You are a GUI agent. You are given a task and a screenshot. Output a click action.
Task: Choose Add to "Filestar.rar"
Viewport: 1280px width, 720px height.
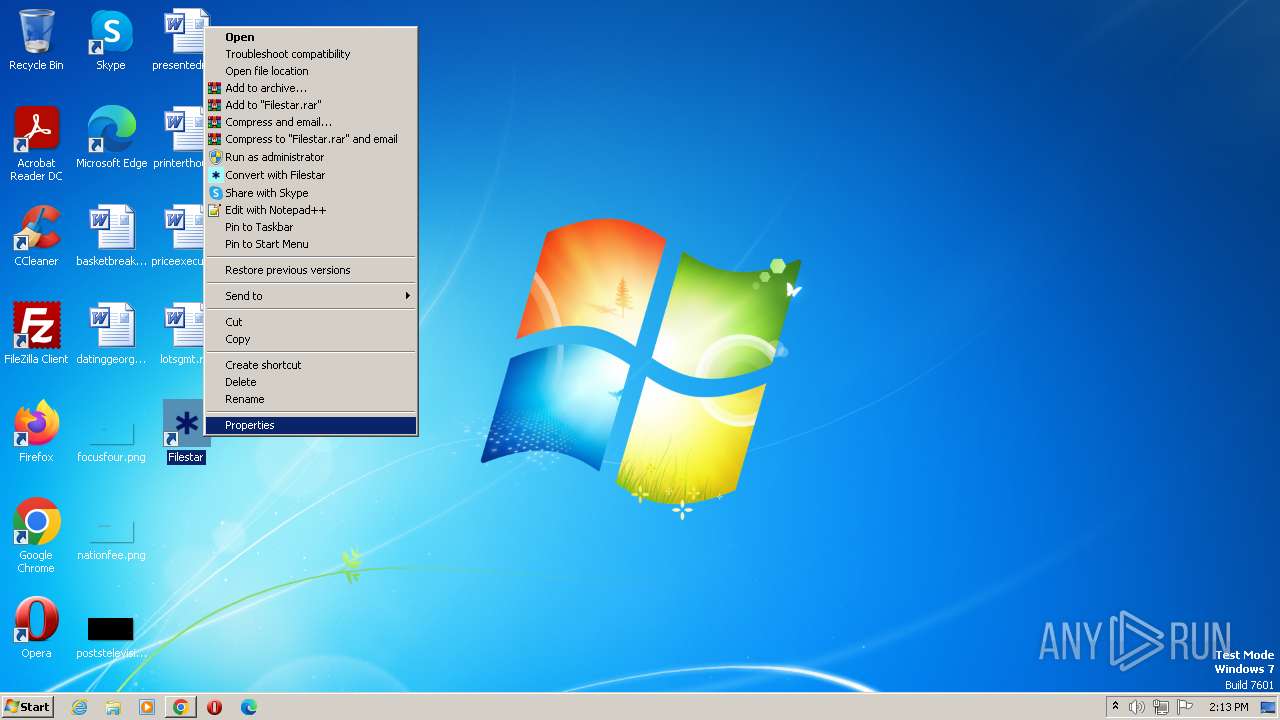[x=311, y=105]
